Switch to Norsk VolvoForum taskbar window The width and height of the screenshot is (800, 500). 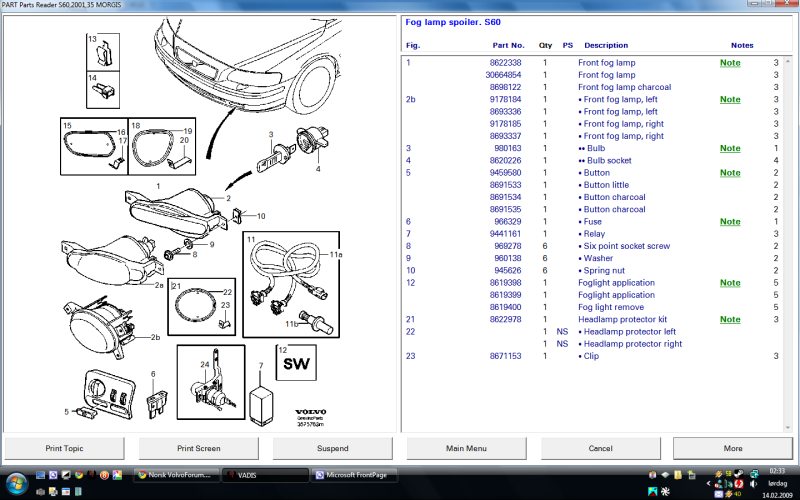click(175, 475)
